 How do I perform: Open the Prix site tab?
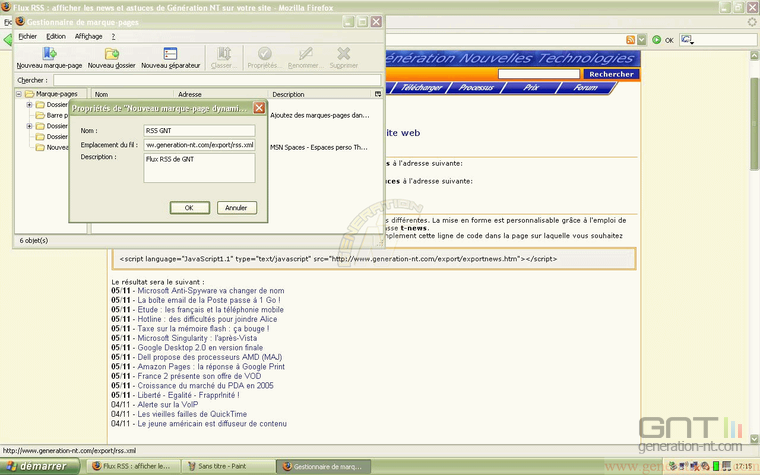pyautogui.click(x=531, y=87)
